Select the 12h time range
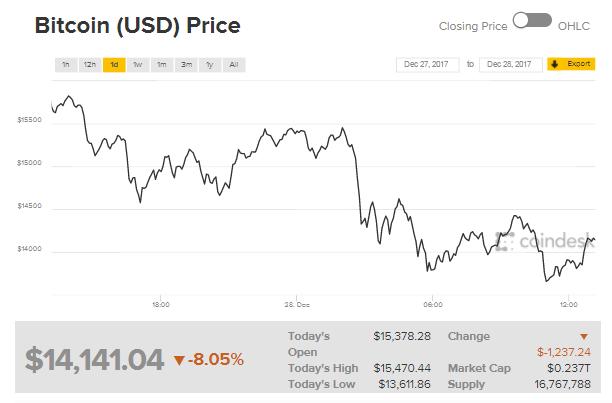The height and width of the screenshot is (403, 612). [x=90, y=64]
